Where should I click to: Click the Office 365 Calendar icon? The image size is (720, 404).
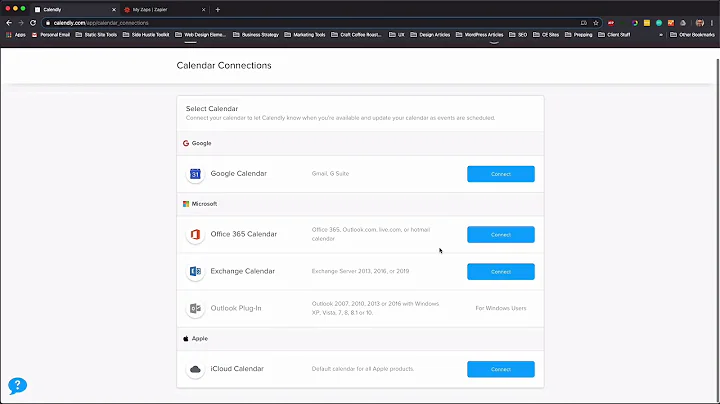(x=195, y=234)
